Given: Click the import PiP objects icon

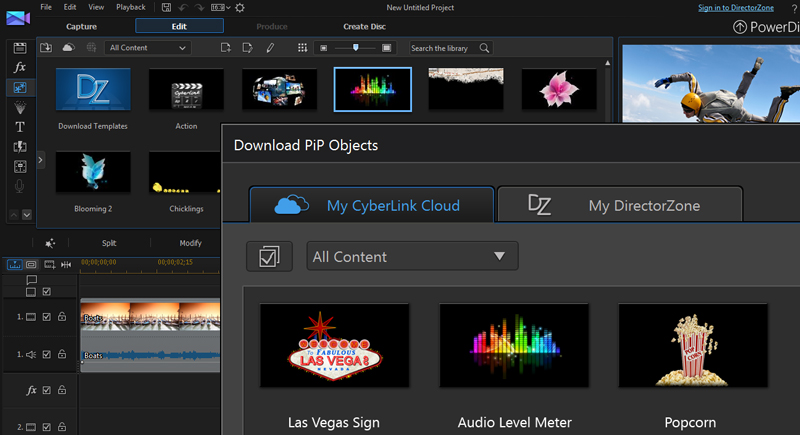Looking at the screenshot, I should pos(46,47).
